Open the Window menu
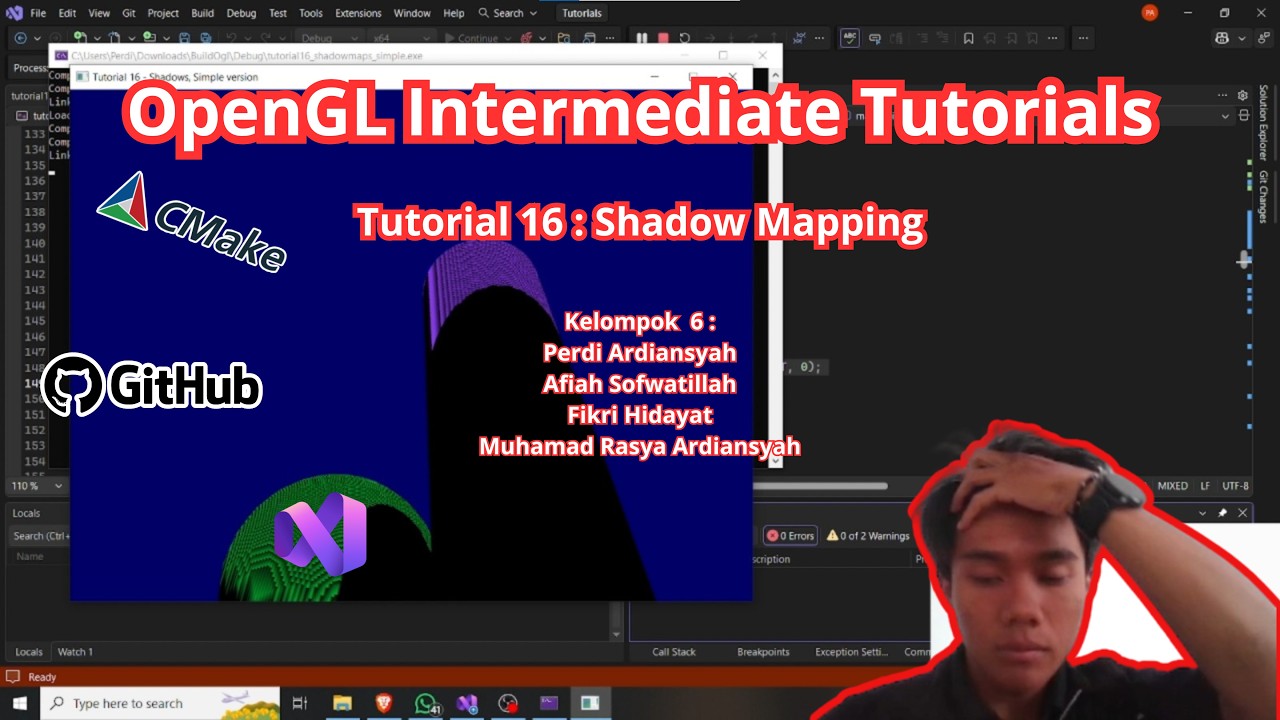1280x720 pixels. (x=412, y=13)
